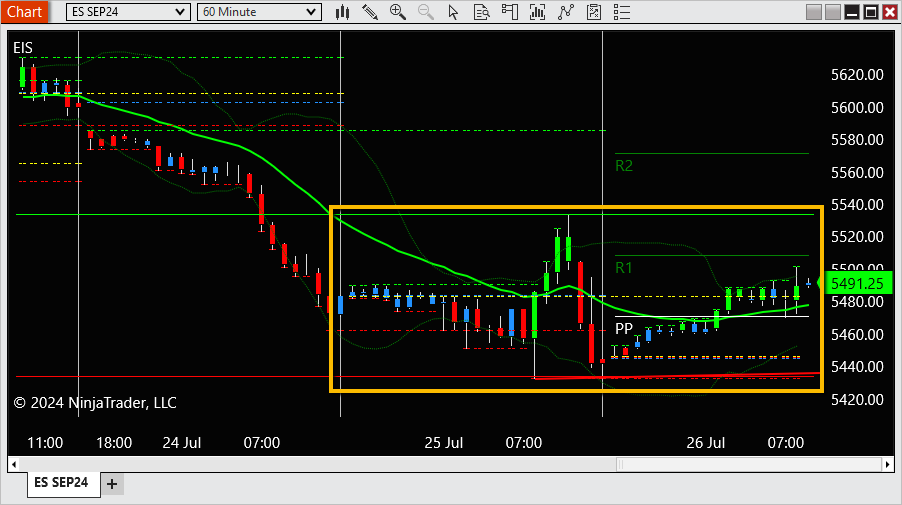902x505 pixels.
Task: Click the R1 pivot level label
Action: coord(624,267)
